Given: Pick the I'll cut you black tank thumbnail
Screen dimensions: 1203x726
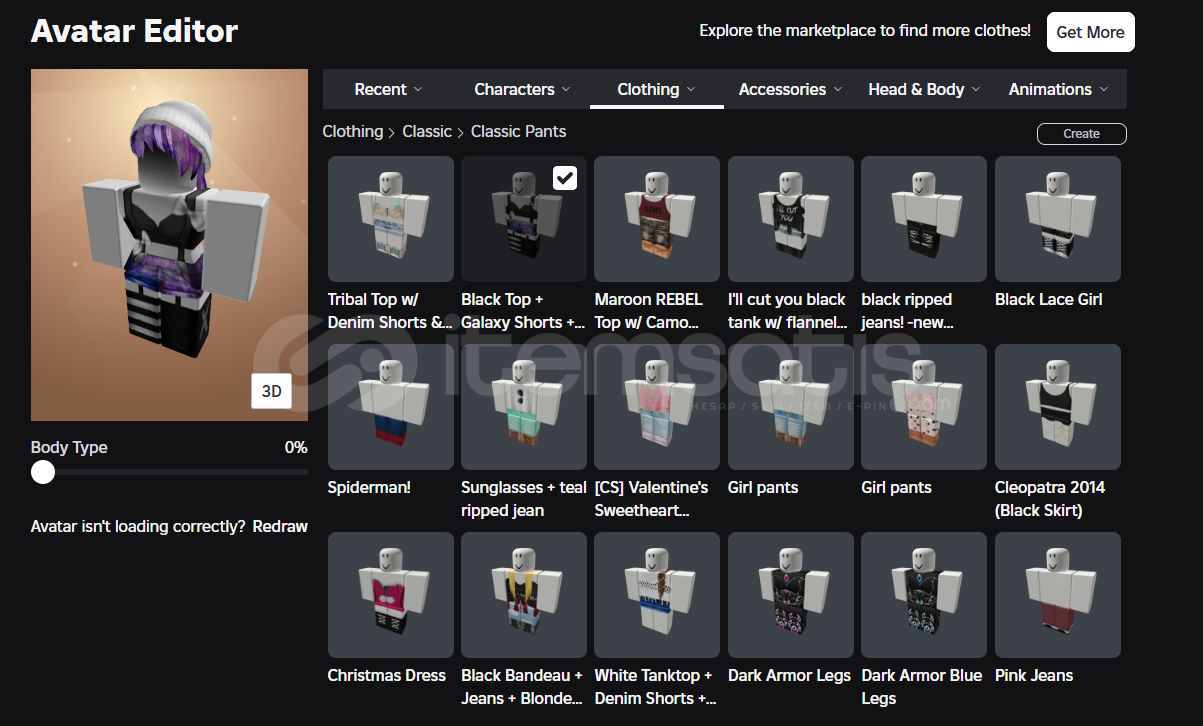Looking at the screenshot, I should click(x=791, y=219).
